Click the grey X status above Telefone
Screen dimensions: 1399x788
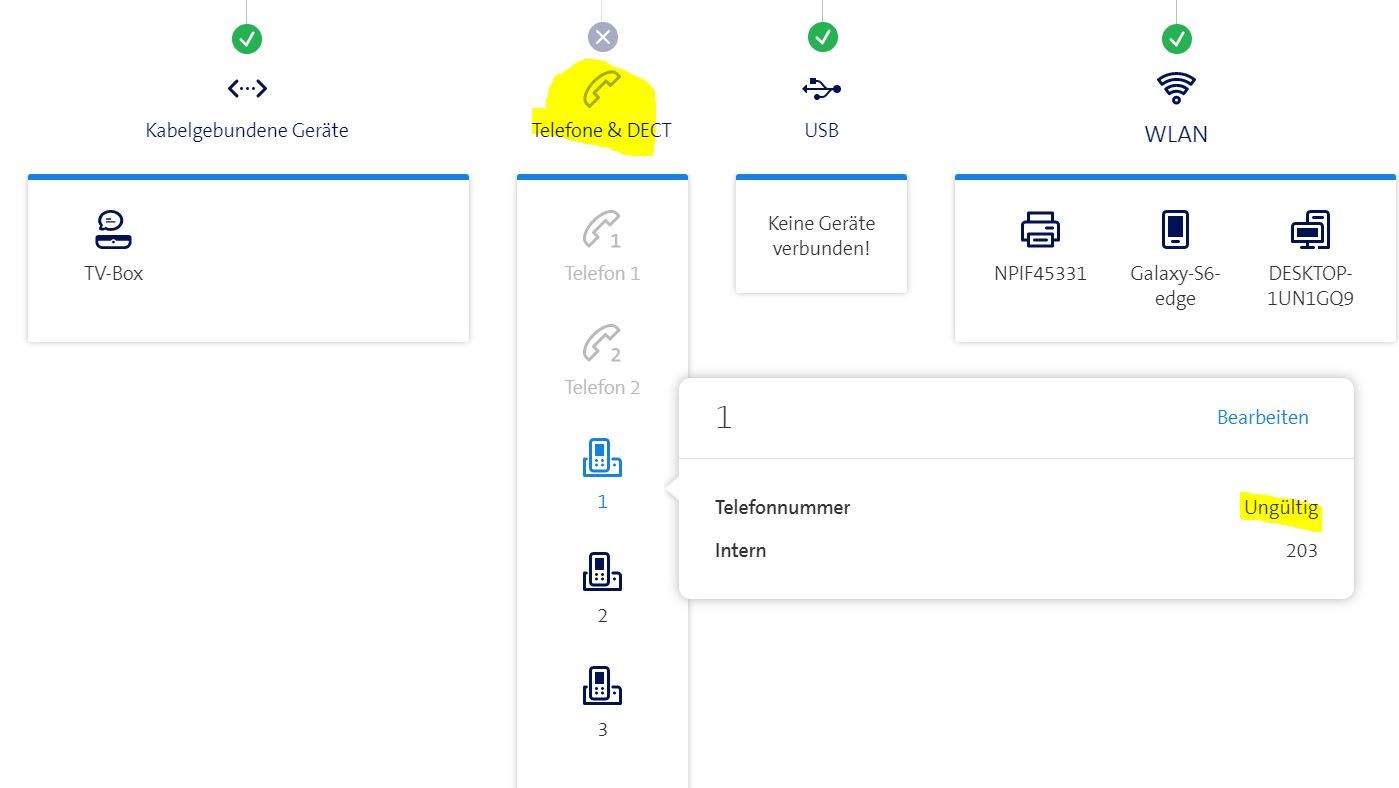(x=602, y=38)
